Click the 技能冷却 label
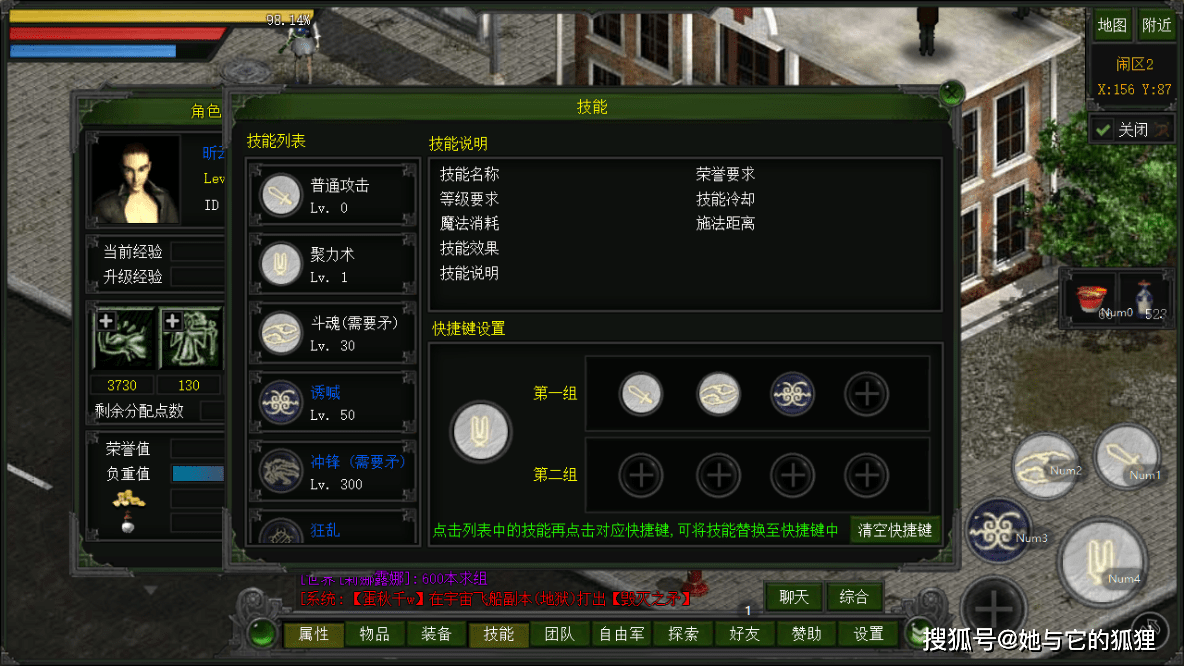The height and width of the screenshot is (666, 1184). click(726, 199)
